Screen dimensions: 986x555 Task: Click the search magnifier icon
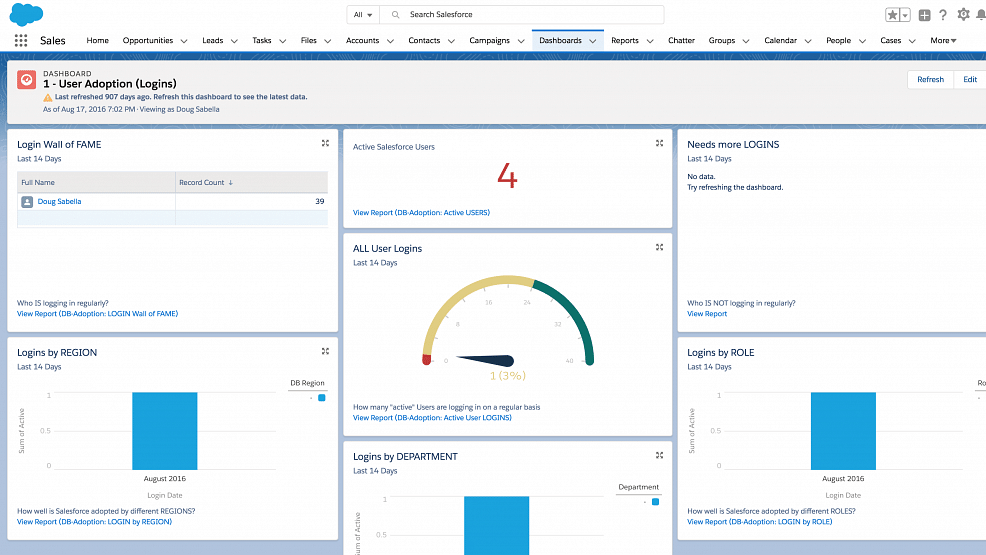tap(396, 14)
